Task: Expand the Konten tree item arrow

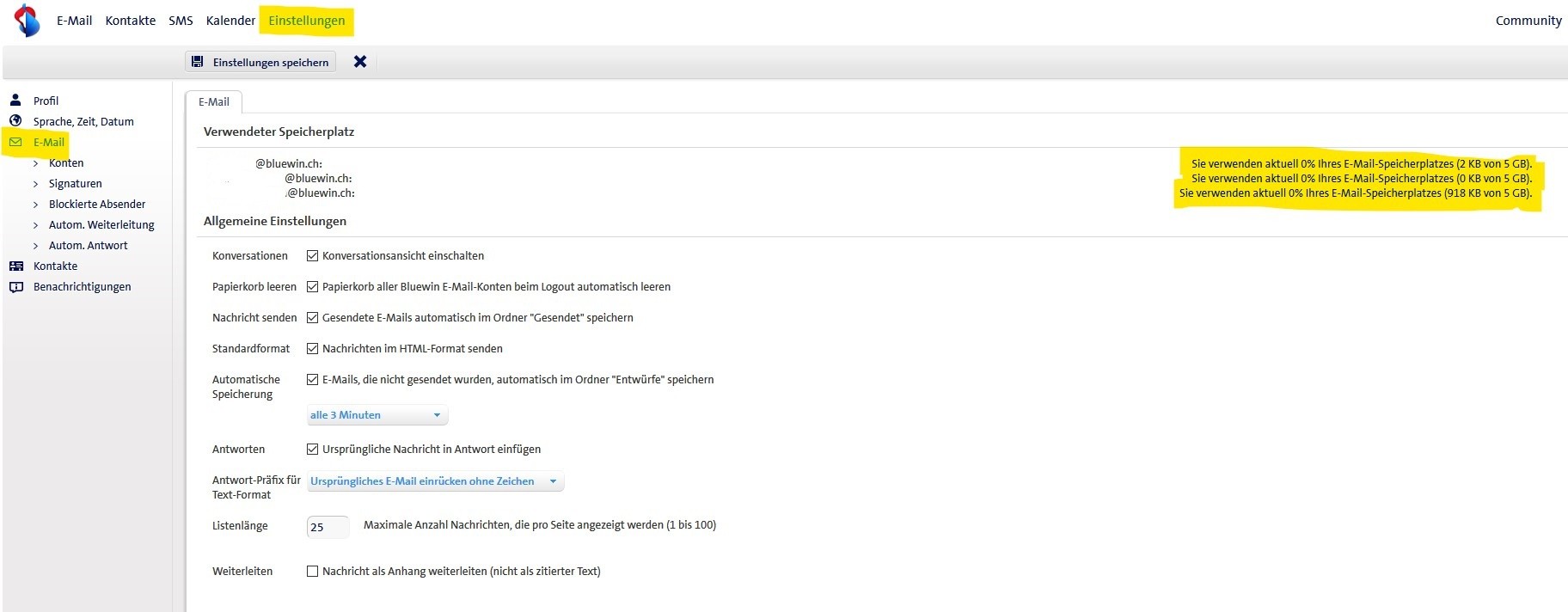Action: [35, 163]
